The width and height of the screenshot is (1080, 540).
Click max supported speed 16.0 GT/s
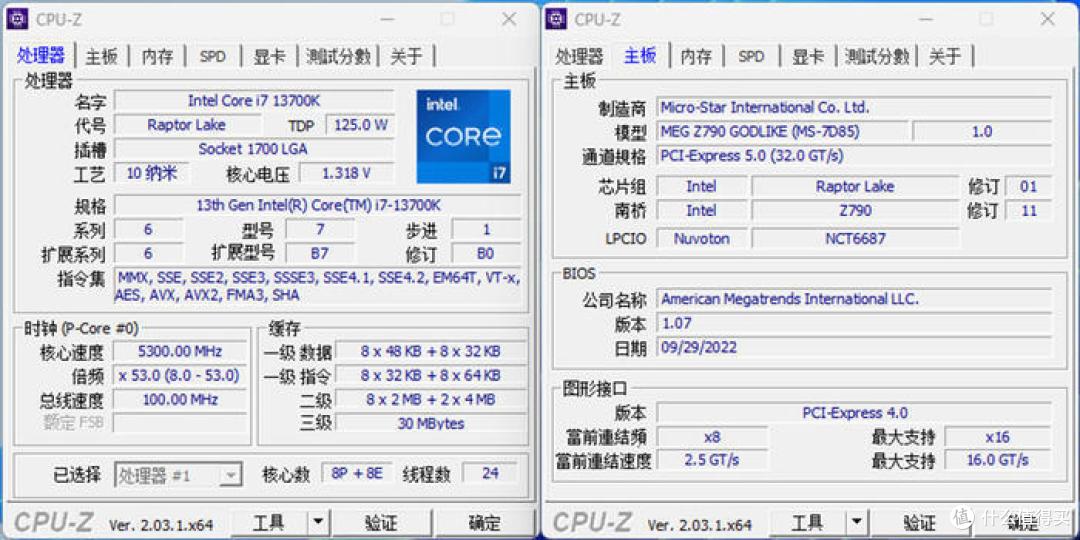click(997, 459)
